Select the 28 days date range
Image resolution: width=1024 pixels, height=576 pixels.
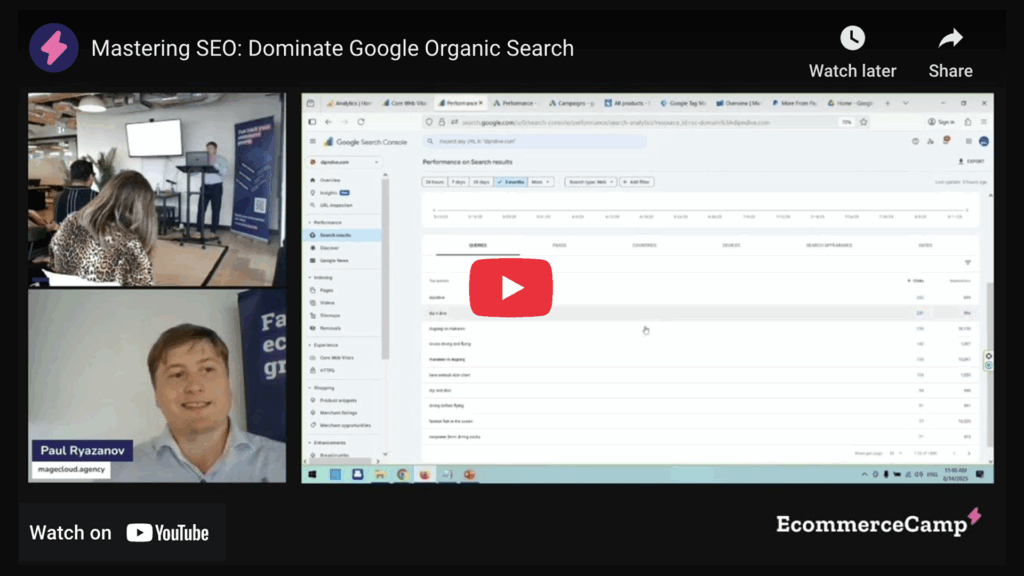(481, 182)
